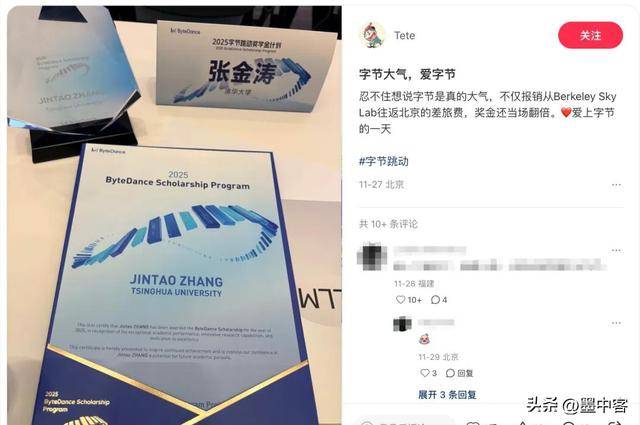Click 回复 to reply to the comment
The width and height of the screenshot is (640, 425).
pyautogui.click(x=460, y=373)
